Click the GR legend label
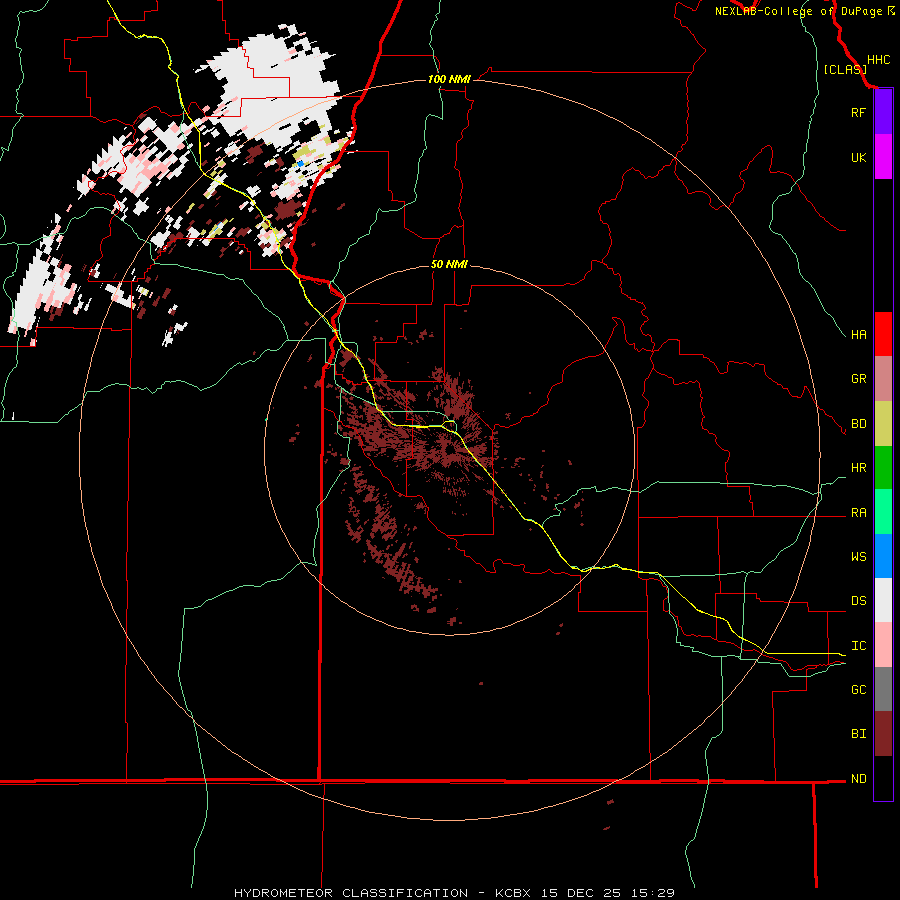Screen dimensions: 900x900 (858, 379)
